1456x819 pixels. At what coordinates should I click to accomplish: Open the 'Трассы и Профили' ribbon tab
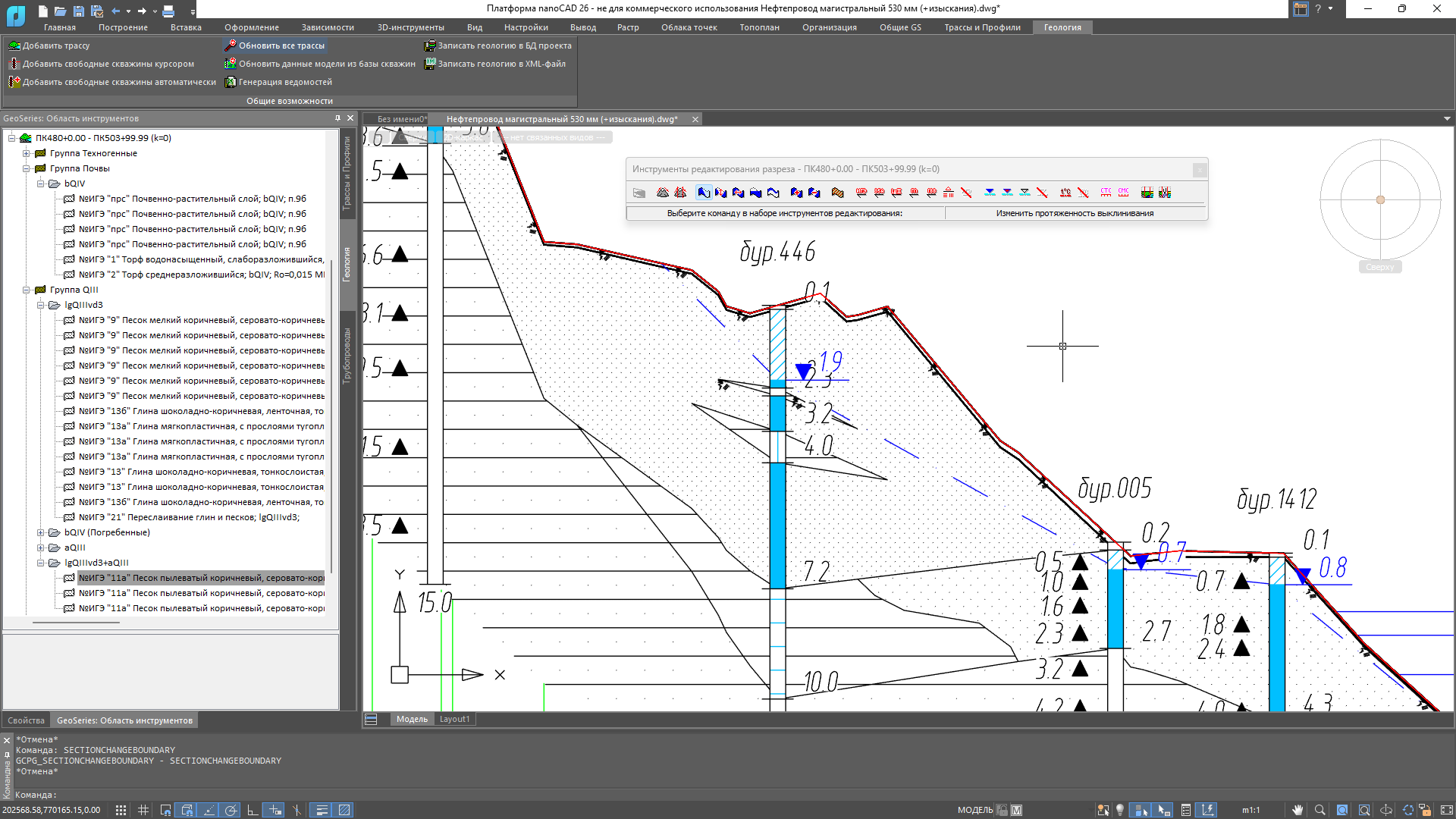[x=982, y=27]
